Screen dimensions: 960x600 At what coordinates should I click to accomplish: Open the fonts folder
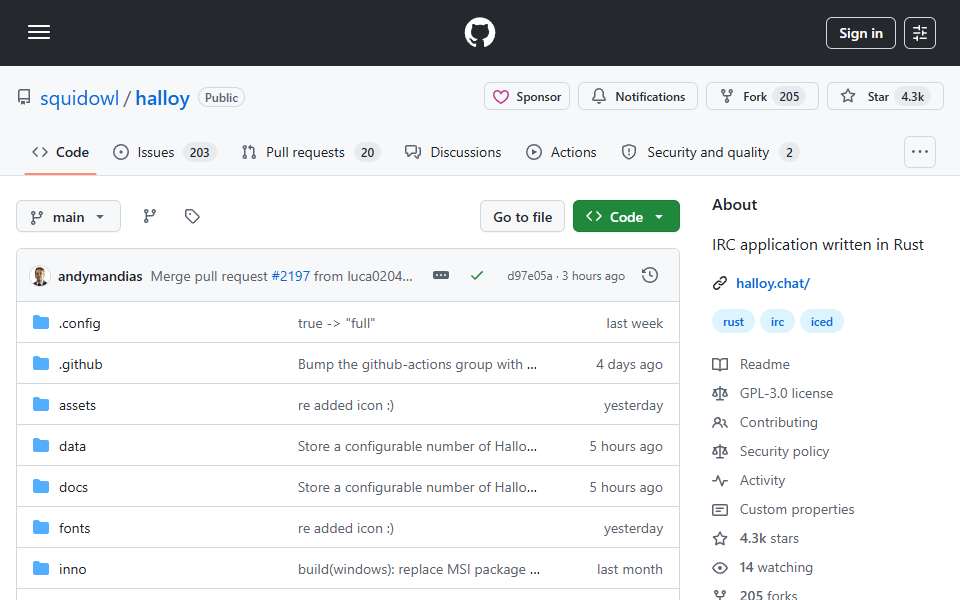point(75,528)
